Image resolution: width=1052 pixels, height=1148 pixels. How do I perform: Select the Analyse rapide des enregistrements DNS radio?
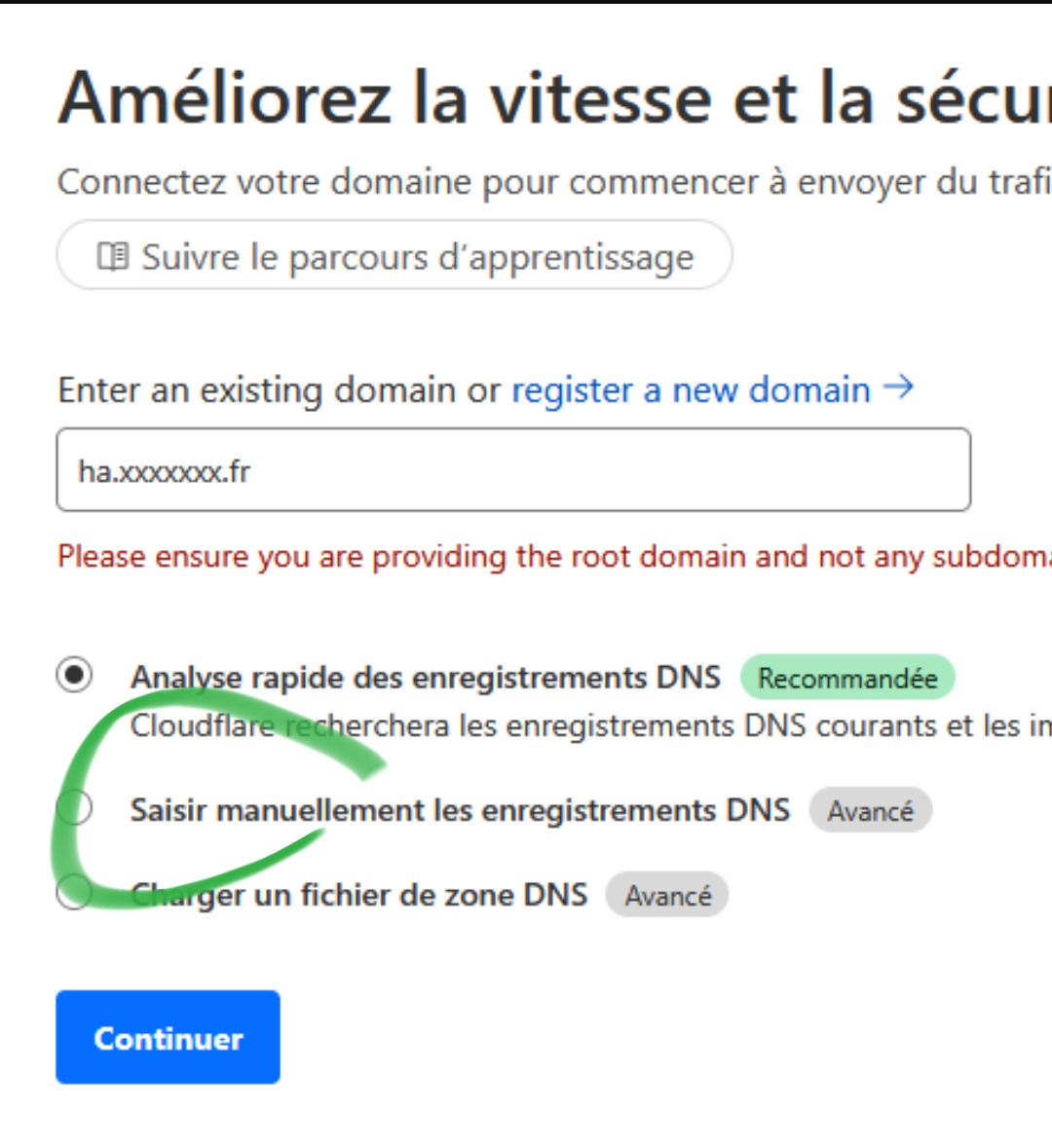tap(74, 675)
